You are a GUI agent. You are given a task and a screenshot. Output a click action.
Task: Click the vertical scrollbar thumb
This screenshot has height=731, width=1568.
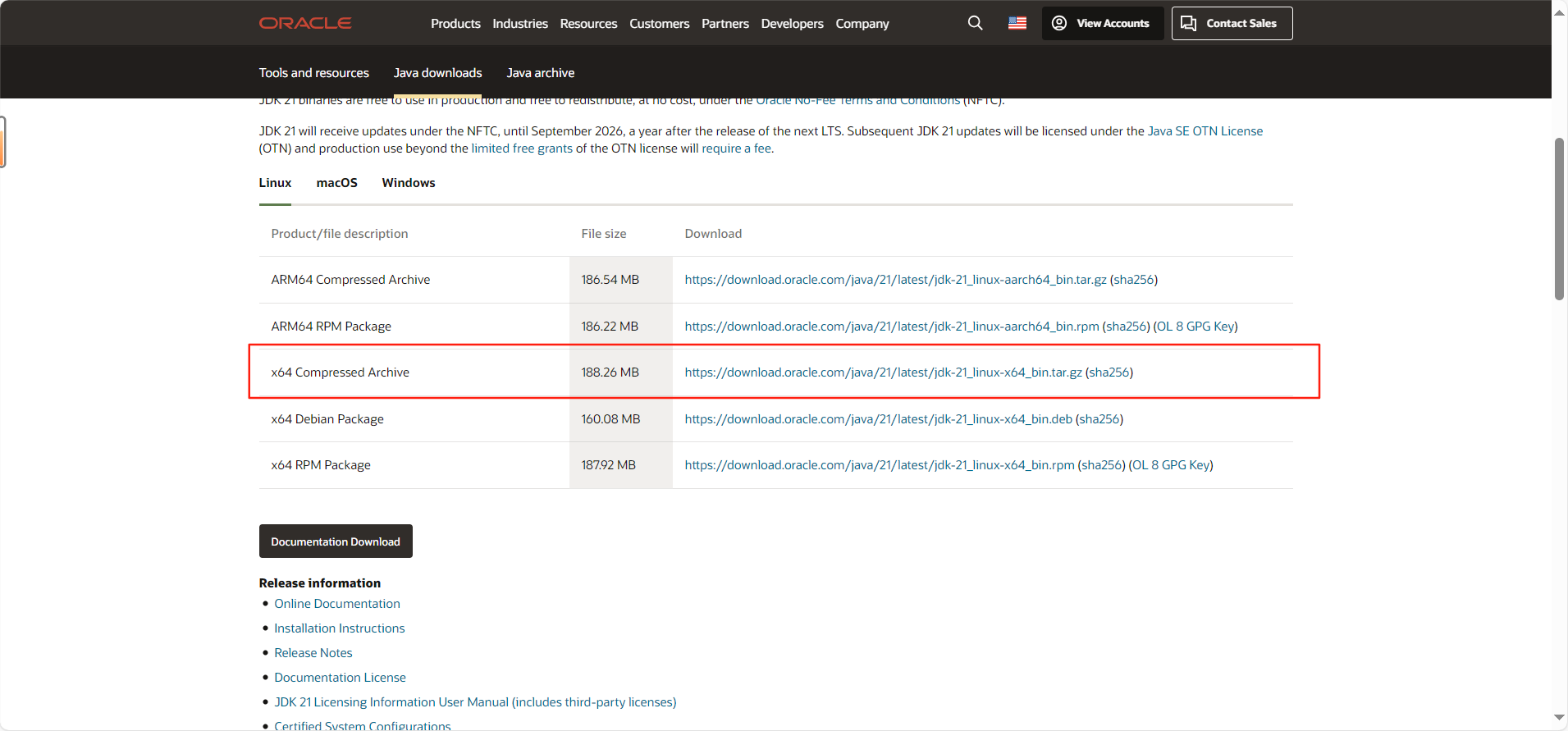point(1559,219)
